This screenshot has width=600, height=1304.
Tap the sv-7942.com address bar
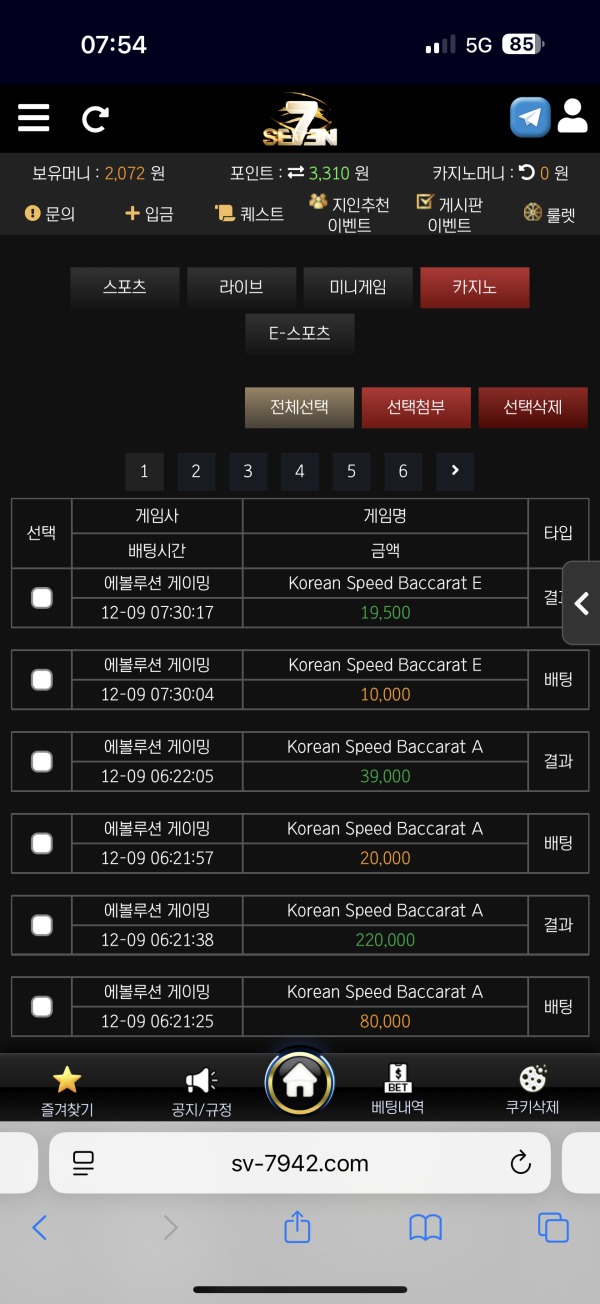[x=300, y=1163]
